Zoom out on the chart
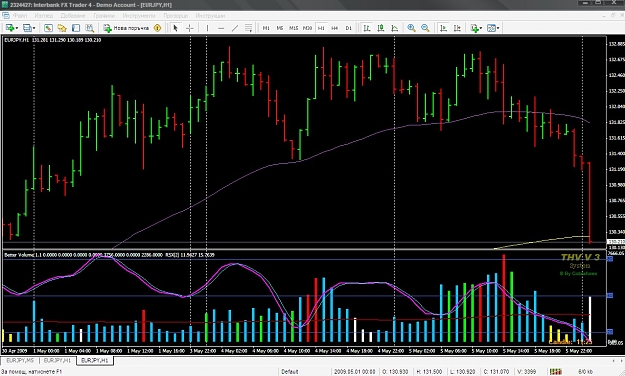The width and height of the screenshot is (625, 376). pyautogui.click(x=425, y=28)
